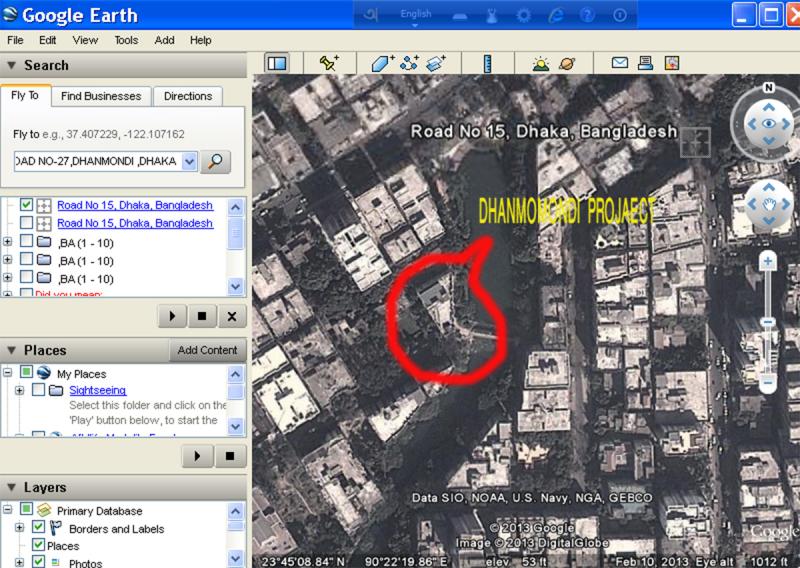Image resolution: width=800 pixels, height=568 pixels.
Task: Open the Tools menu
Action: point(126,40)
